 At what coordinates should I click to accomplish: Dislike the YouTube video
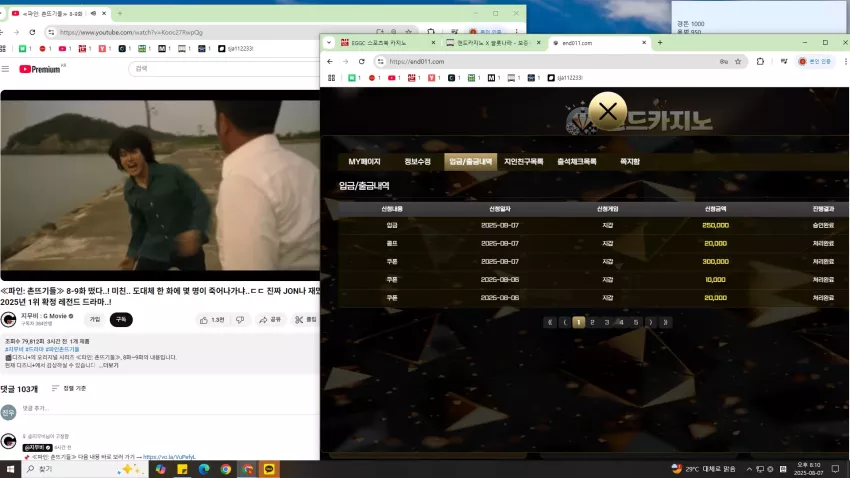240,320
